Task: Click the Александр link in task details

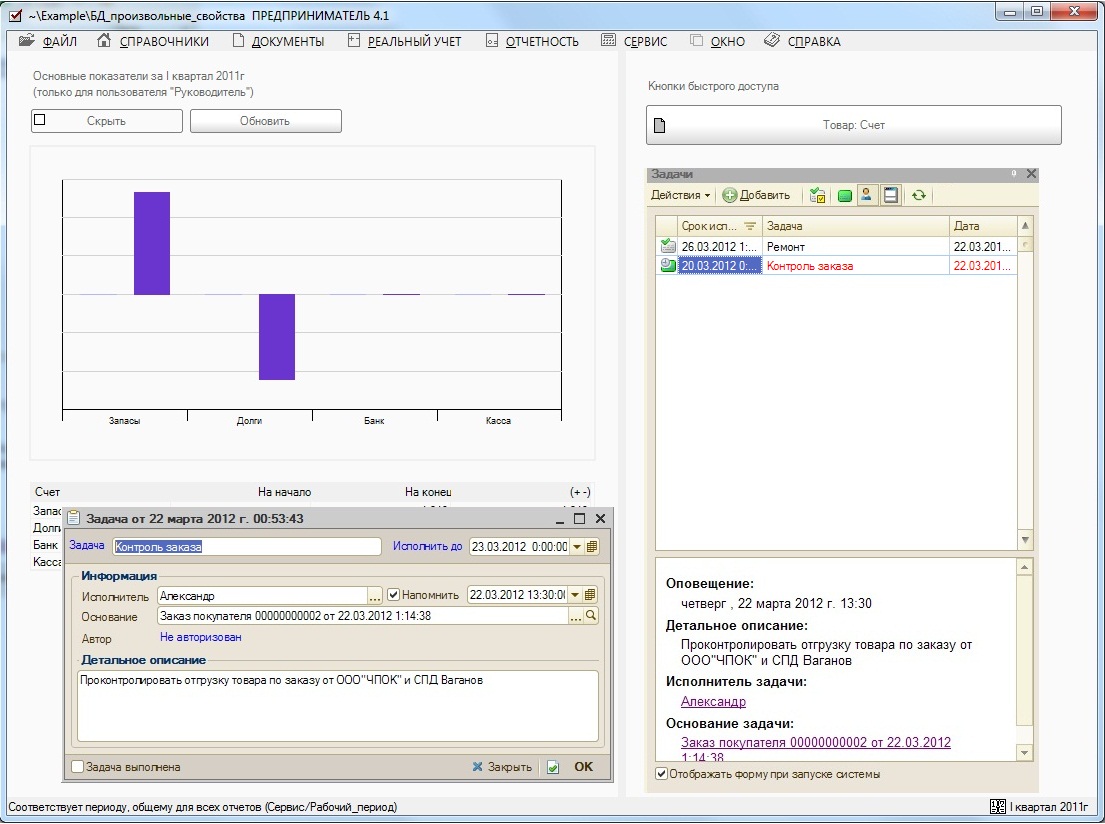Action: tap(713, 702)
